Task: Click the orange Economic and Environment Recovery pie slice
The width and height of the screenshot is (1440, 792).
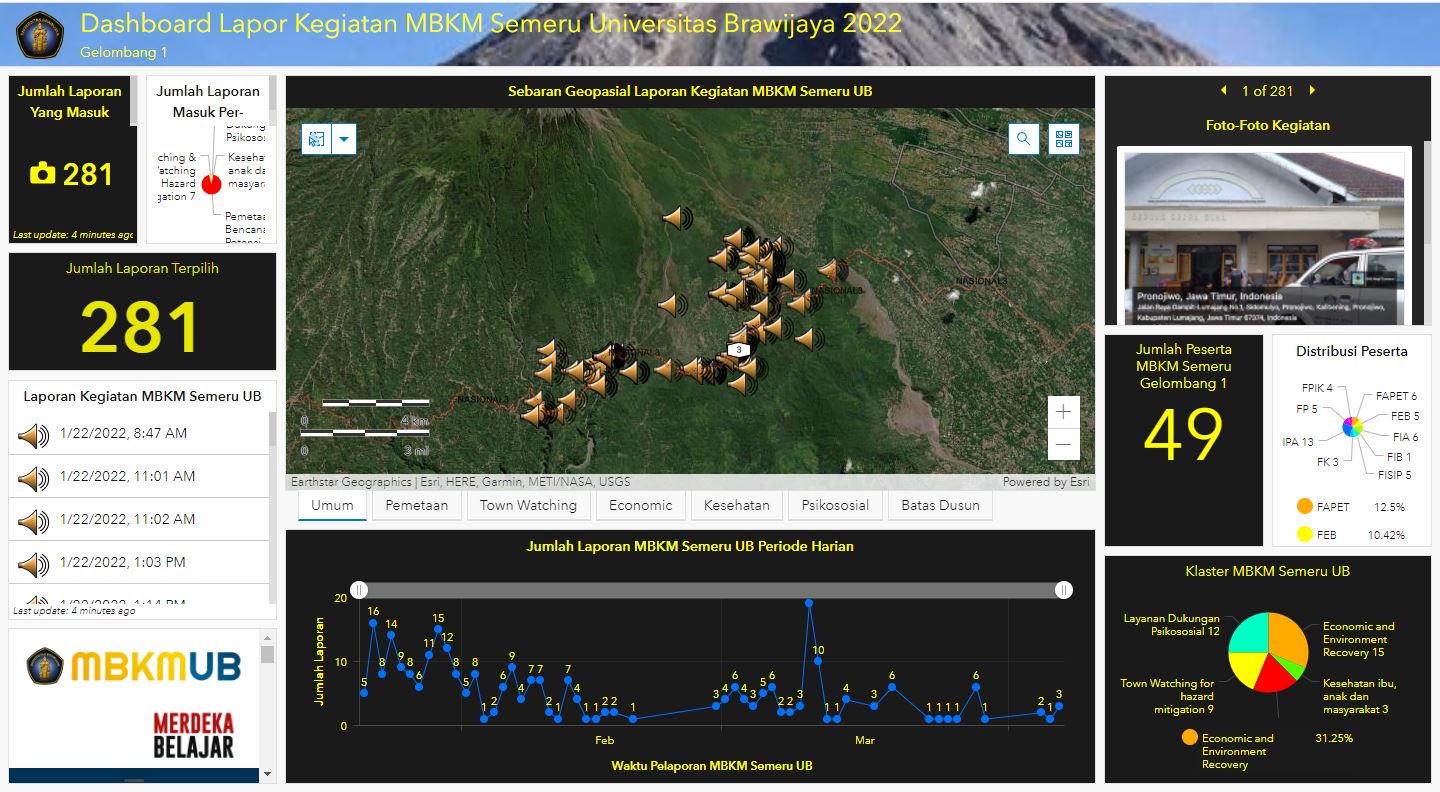Action: click(x=1289, y=638)
